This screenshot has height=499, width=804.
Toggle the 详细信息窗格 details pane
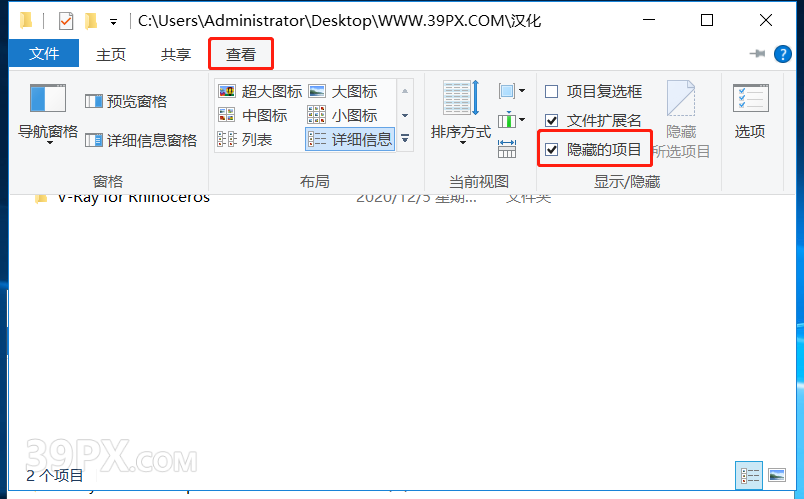click(141, 140)
